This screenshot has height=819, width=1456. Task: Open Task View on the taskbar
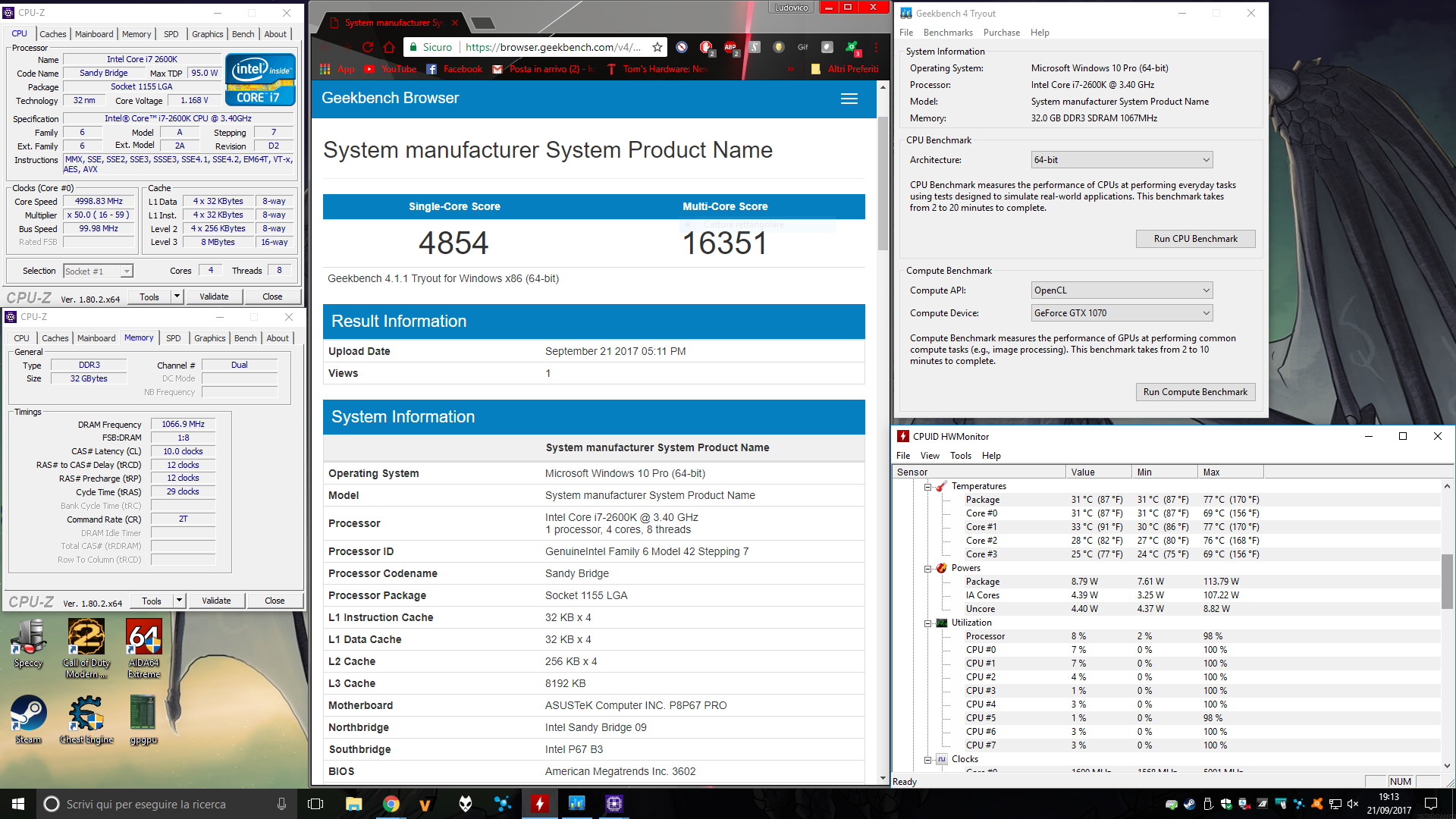[315, 804]
